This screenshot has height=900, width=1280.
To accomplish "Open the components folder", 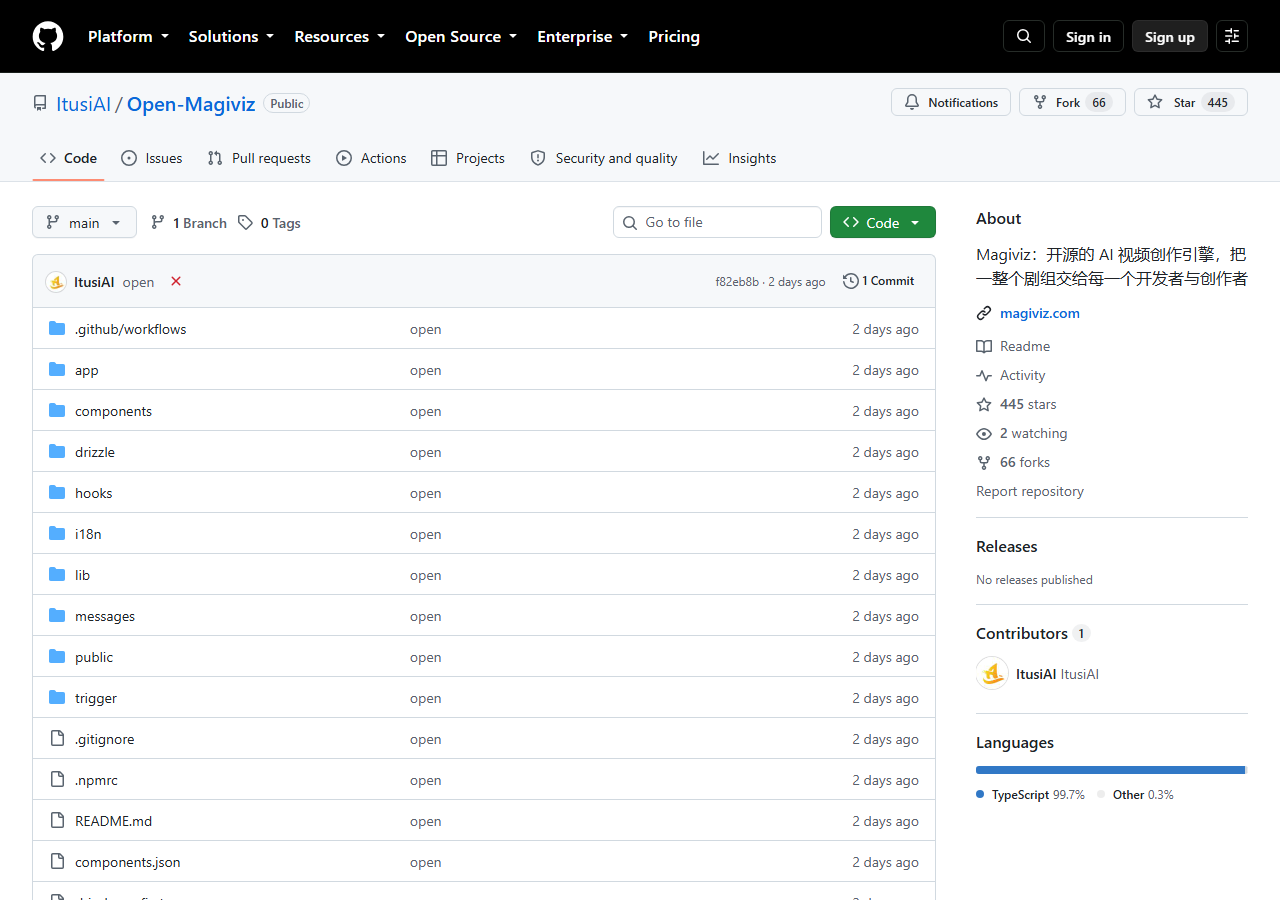I will [113, 411].
